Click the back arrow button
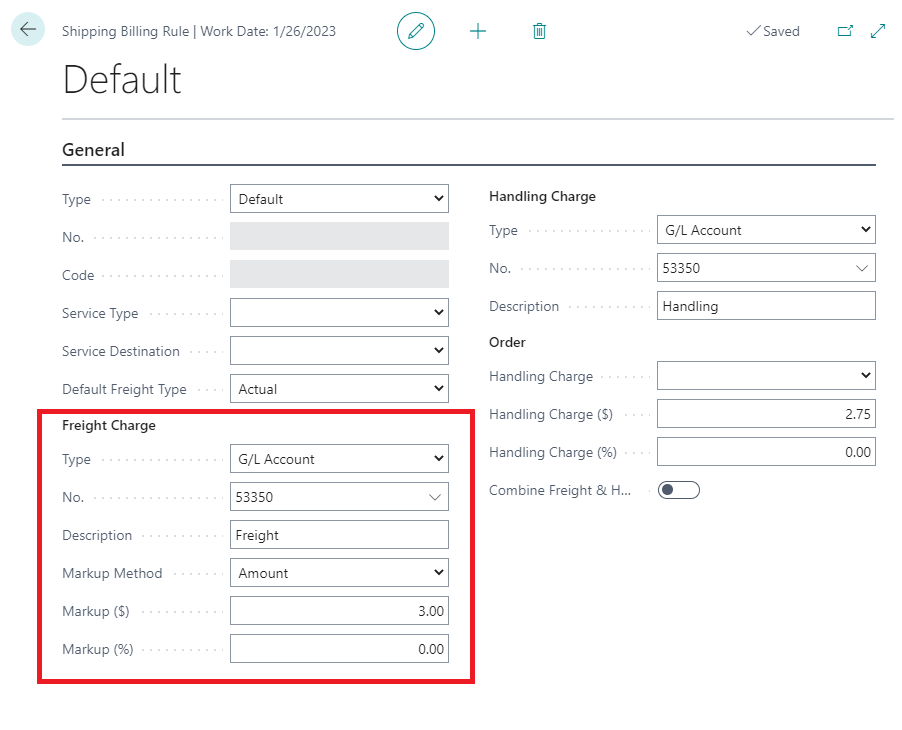The width and height of the screenshot is (902, 730). [x=27, y=30]
